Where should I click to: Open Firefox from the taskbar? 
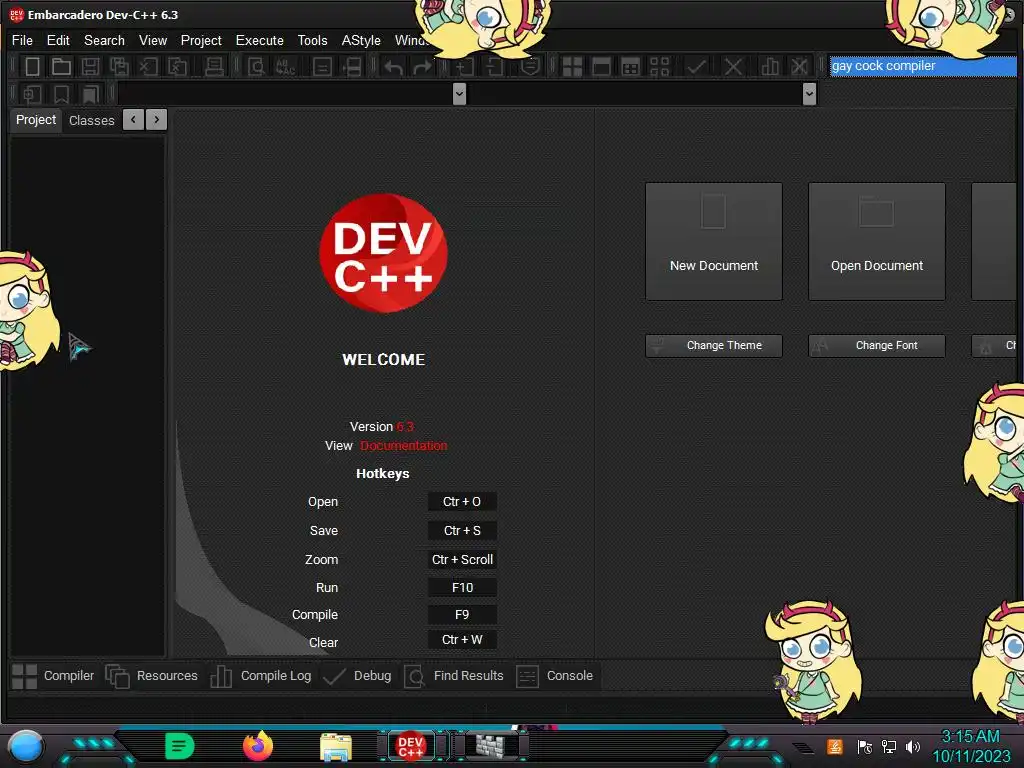coord(258,746)
